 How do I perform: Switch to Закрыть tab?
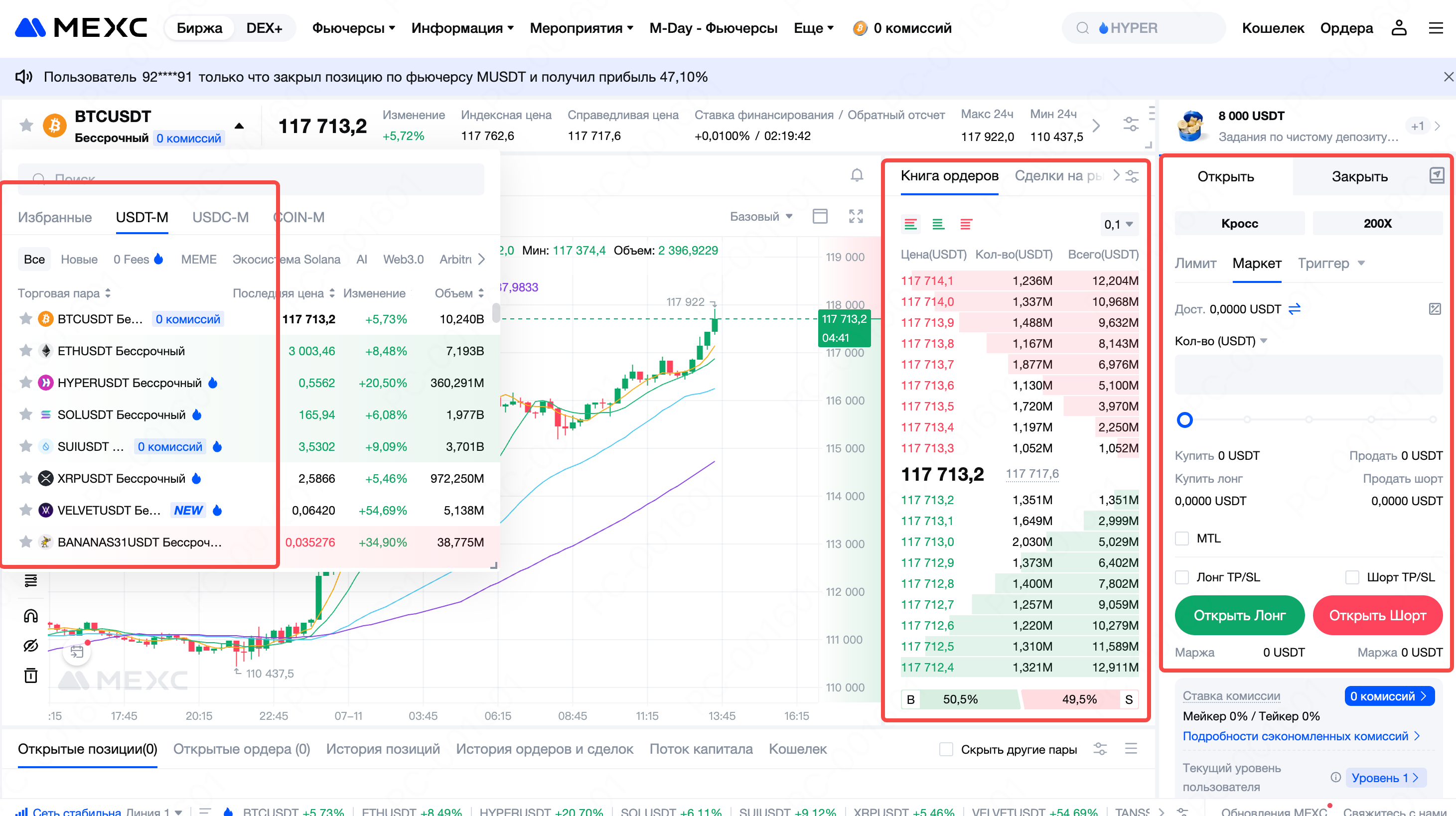point(1359,176)
